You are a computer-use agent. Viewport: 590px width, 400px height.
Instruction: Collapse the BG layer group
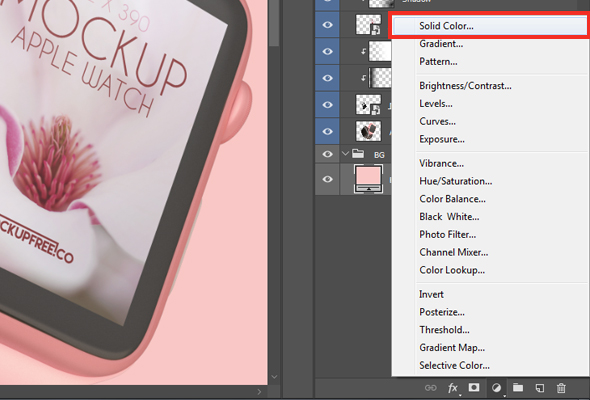[345, 154]
